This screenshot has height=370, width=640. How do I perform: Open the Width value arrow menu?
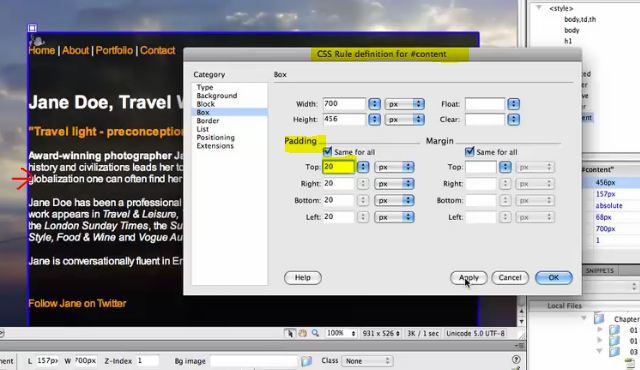click(x=374, y=104)
